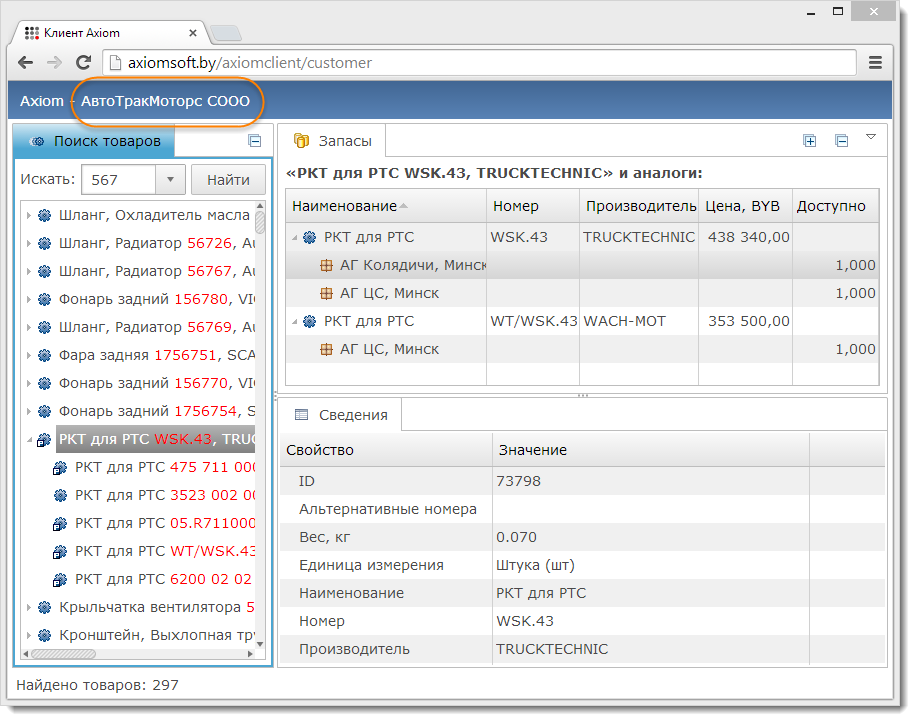
Task: Expand Шланг, Радиатор 56769 item
Action: [x=29, y=327]
